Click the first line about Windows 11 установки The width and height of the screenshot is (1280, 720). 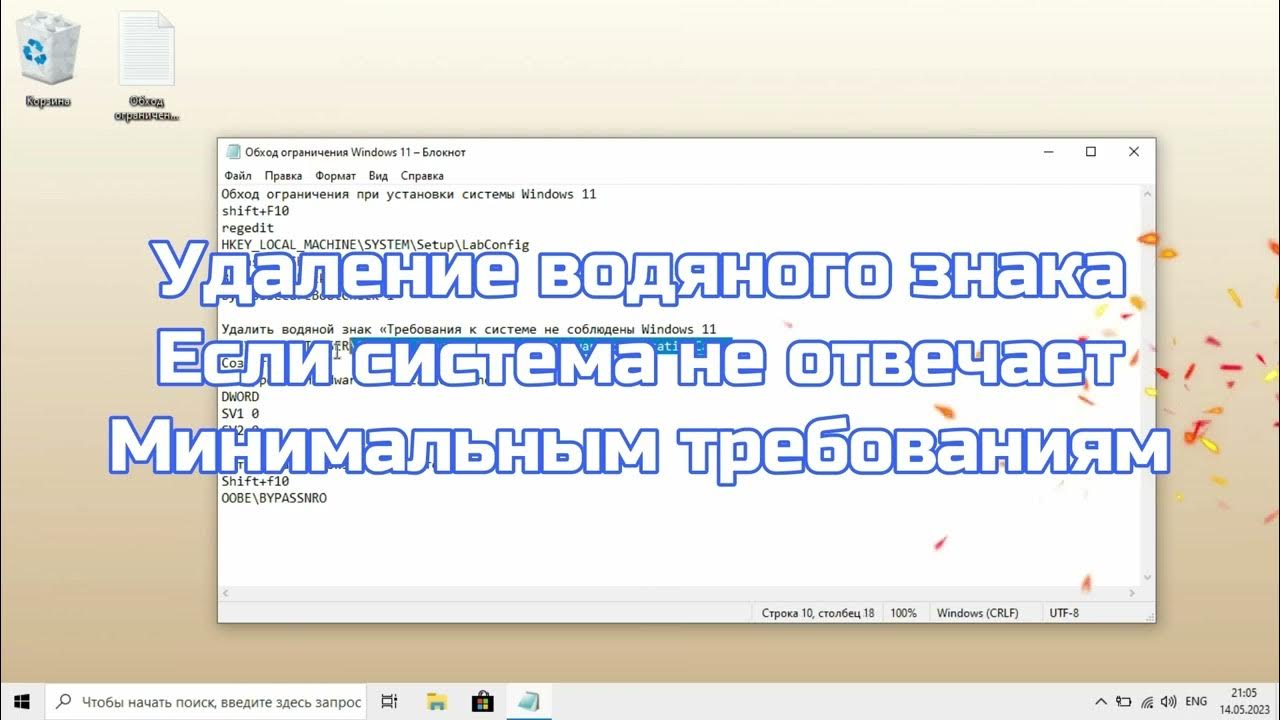408,194
